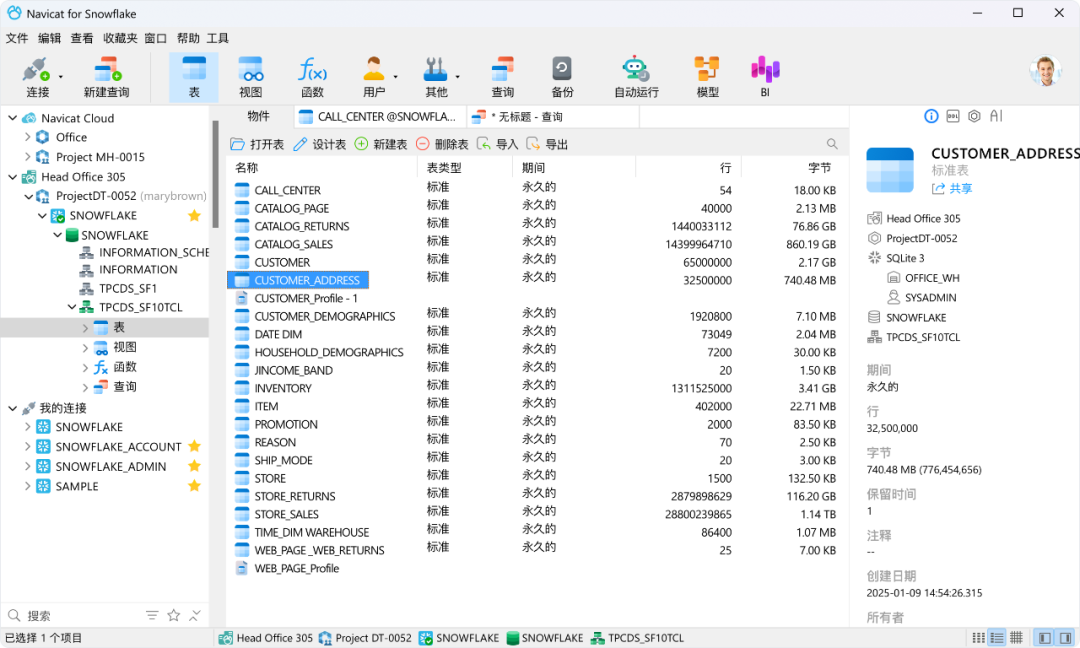Switch to the 无标题 - 查询 tab
1080x648 pixels.
point(552,116)
